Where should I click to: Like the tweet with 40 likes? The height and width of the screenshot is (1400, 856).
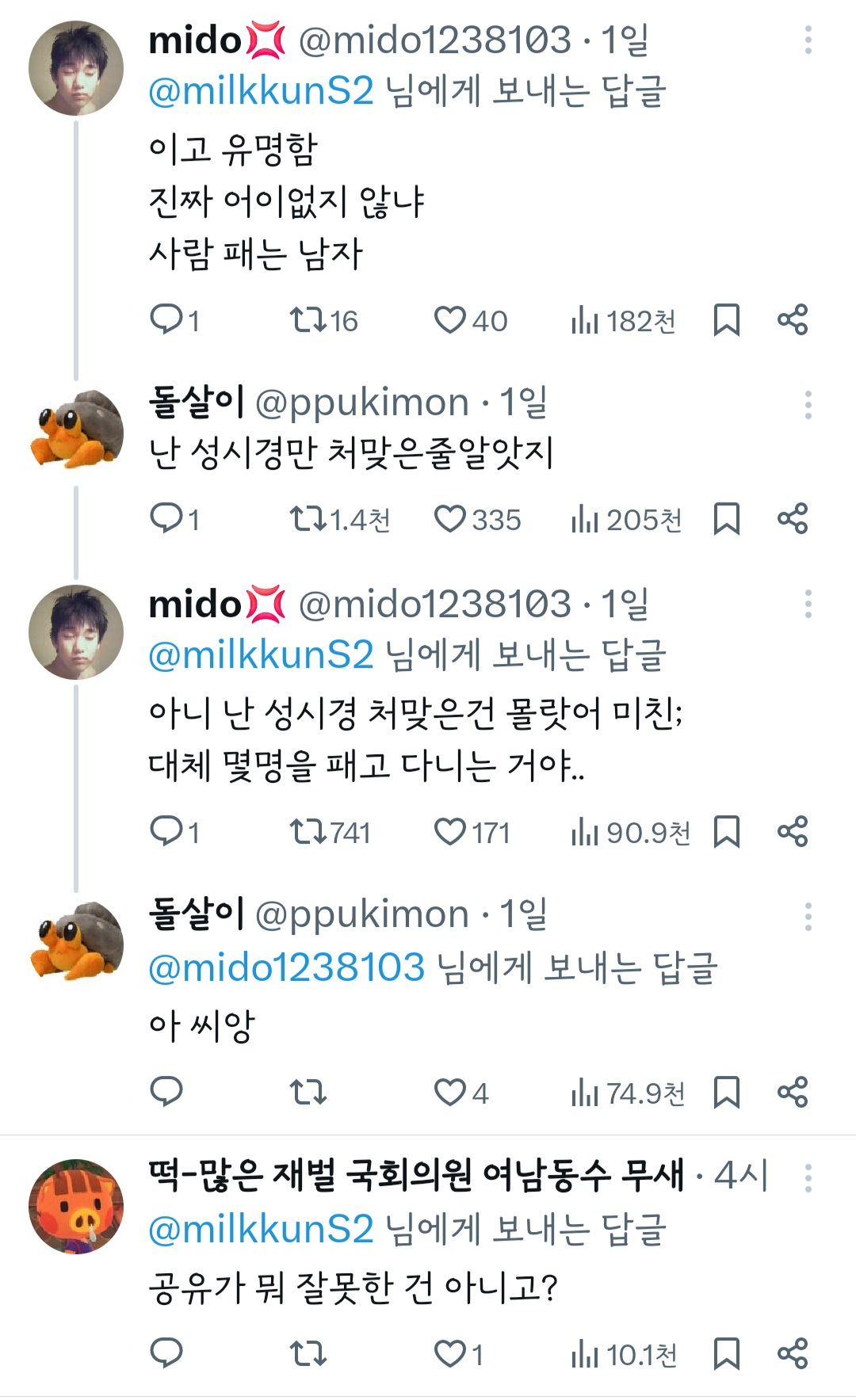click(450, 320)
